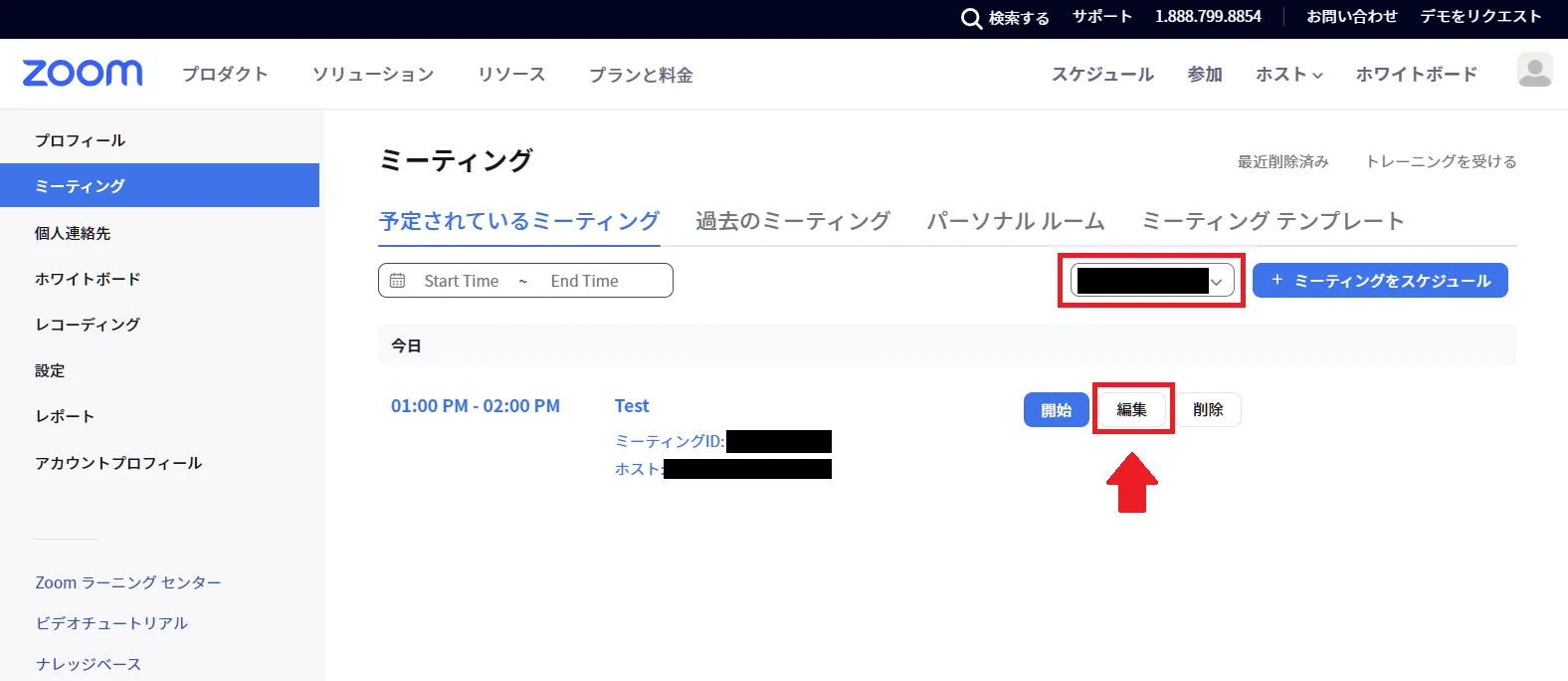The height and width of the screenshot is (681, 1568).
Task: Click 削除 to delete the Test meeting
Action: click(1208, 409)
